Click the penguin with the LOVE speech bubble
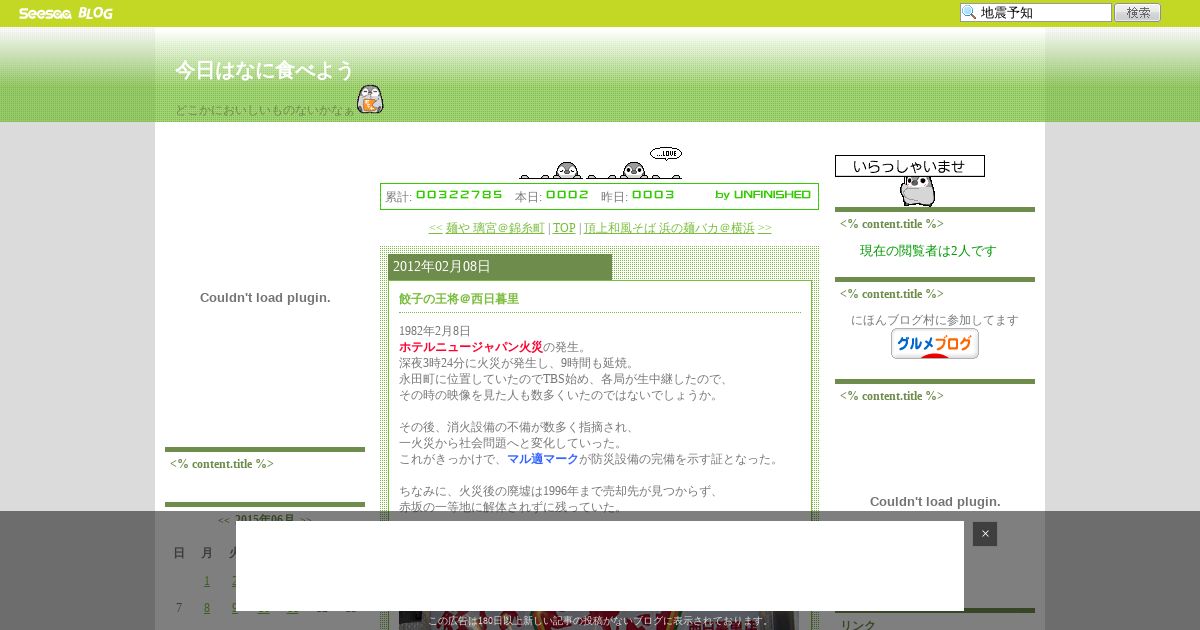This screenshot has width=1200, height=630. point(633,171)
